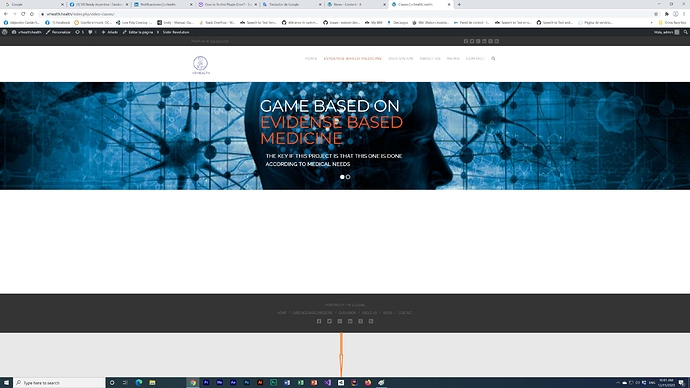690x388 pixels.
Task: Open the Chrome extensions puzzle icon
Action: (x=667, y=14)
